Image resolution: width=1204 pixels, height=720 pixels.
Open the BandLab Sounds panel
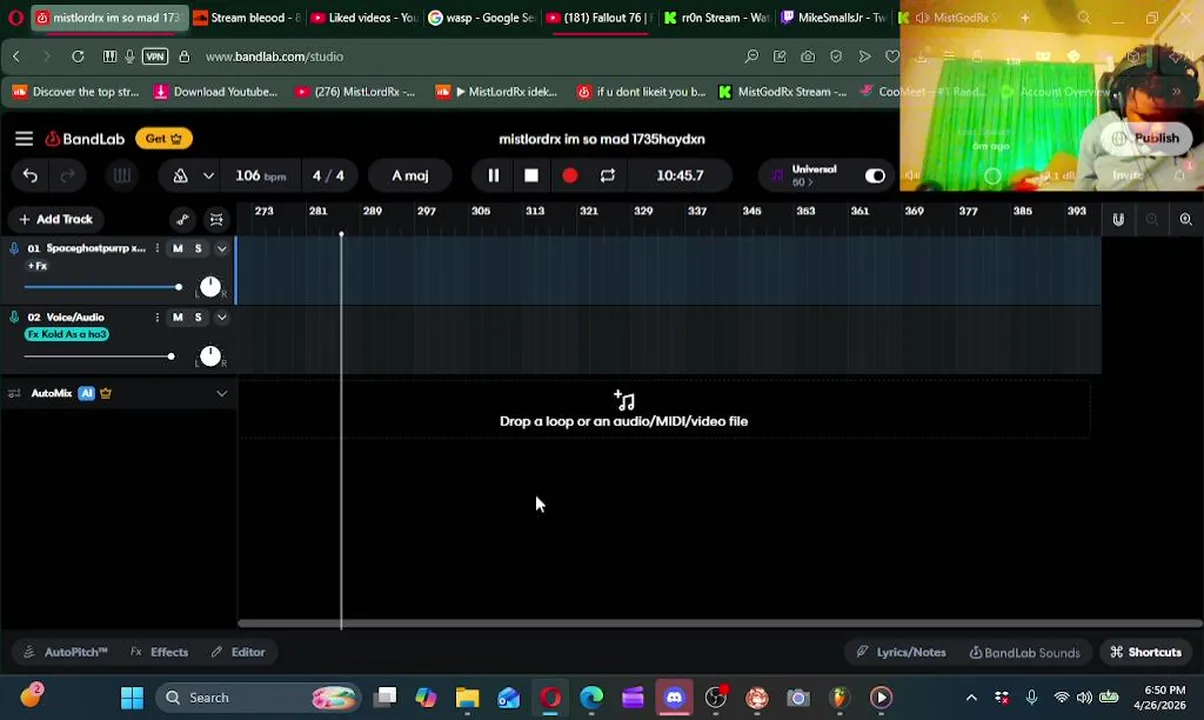tap(1025, 652)
